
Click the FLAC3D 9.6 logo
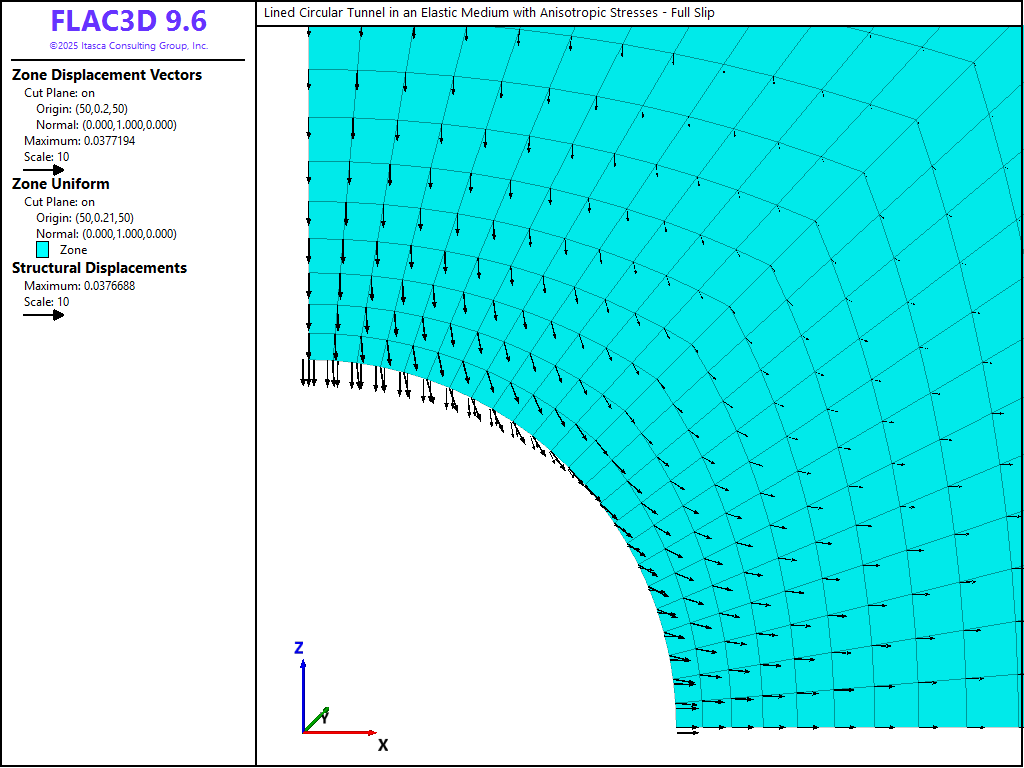pyautogui.click(x=128, y=22)
